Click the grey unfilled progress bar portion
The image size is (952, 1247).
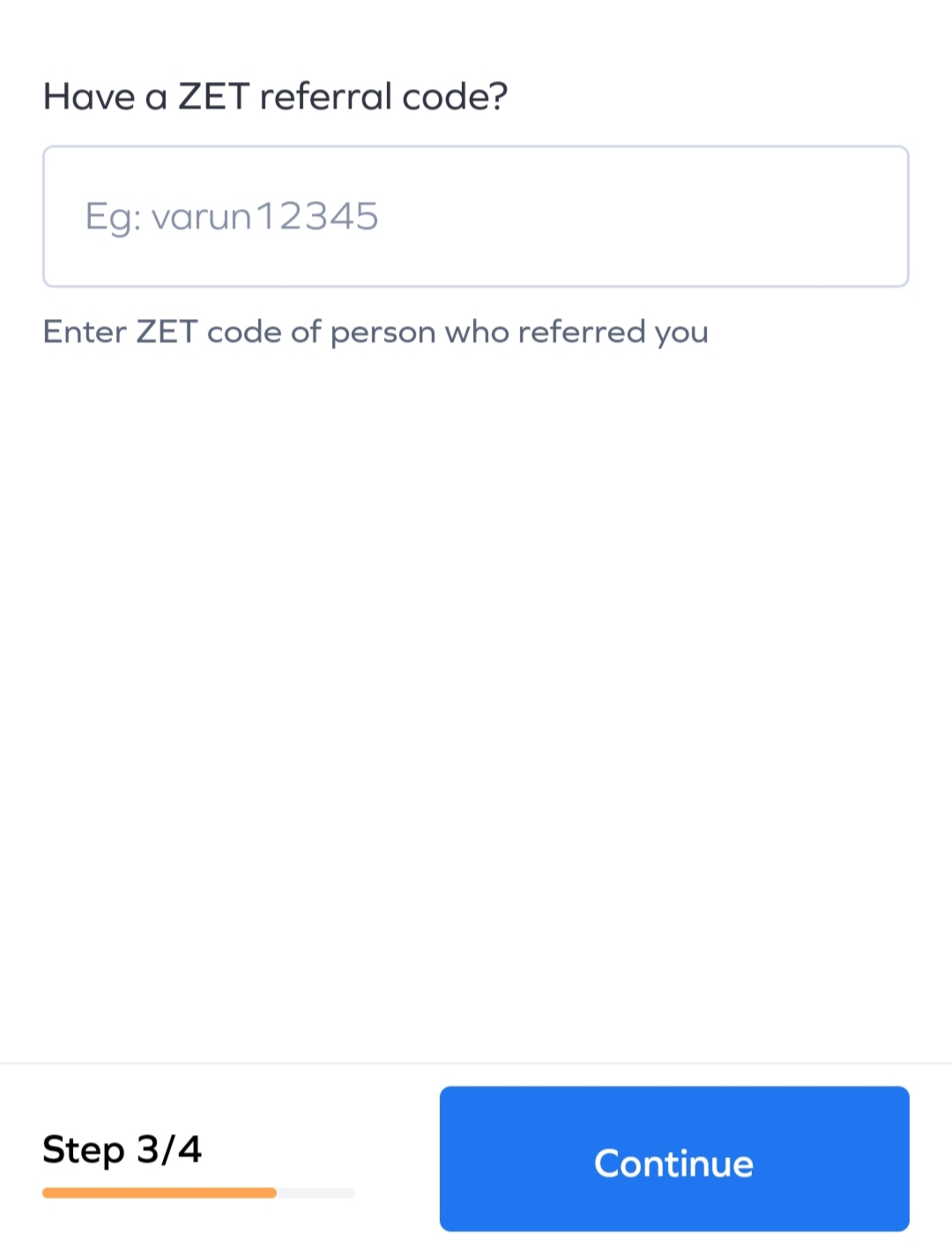pos(316,1192)
